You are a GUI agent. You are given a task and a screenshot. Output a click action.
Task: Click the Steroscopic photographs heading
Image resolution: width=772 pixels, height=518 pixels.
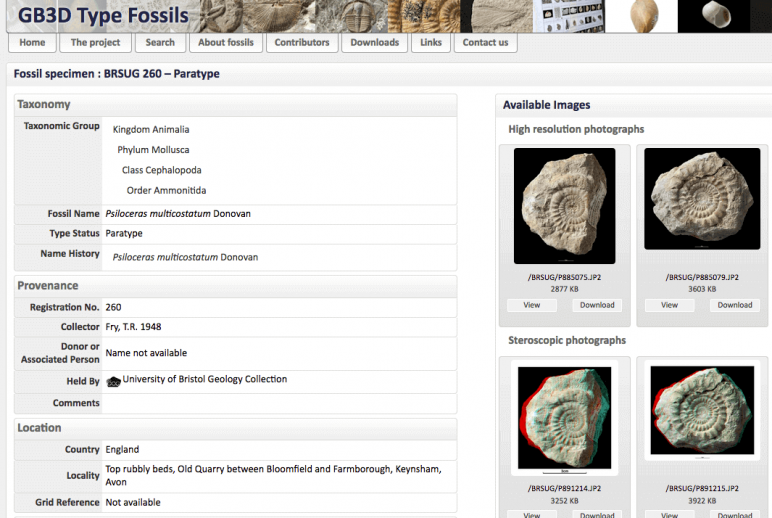pyautogui.click(x=567, y=340)
